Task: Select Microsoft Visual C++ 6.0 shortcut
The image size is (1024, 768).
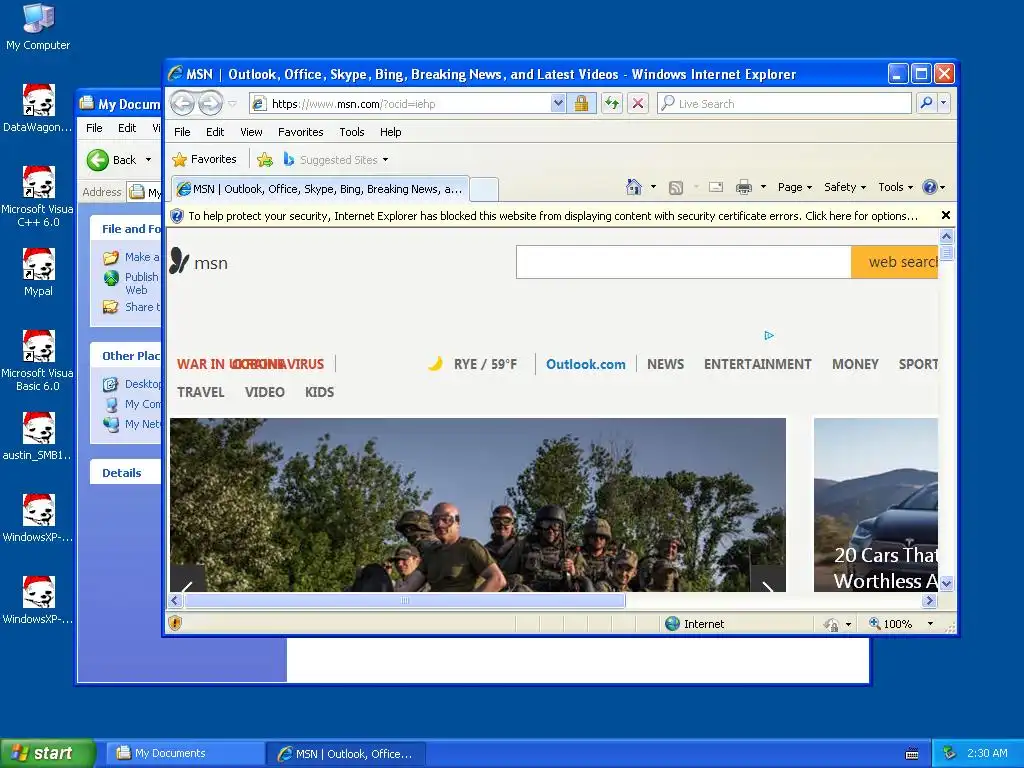Action: [x=38, y=197]
